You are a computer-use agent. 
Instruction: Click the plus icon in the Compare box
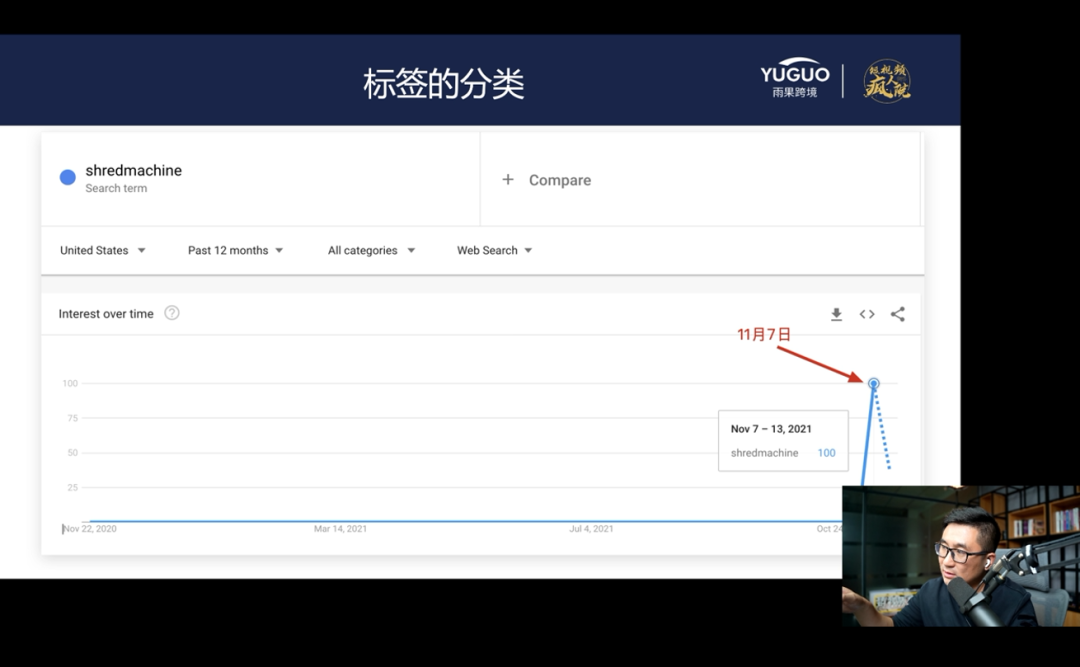[x=508, y=180]
